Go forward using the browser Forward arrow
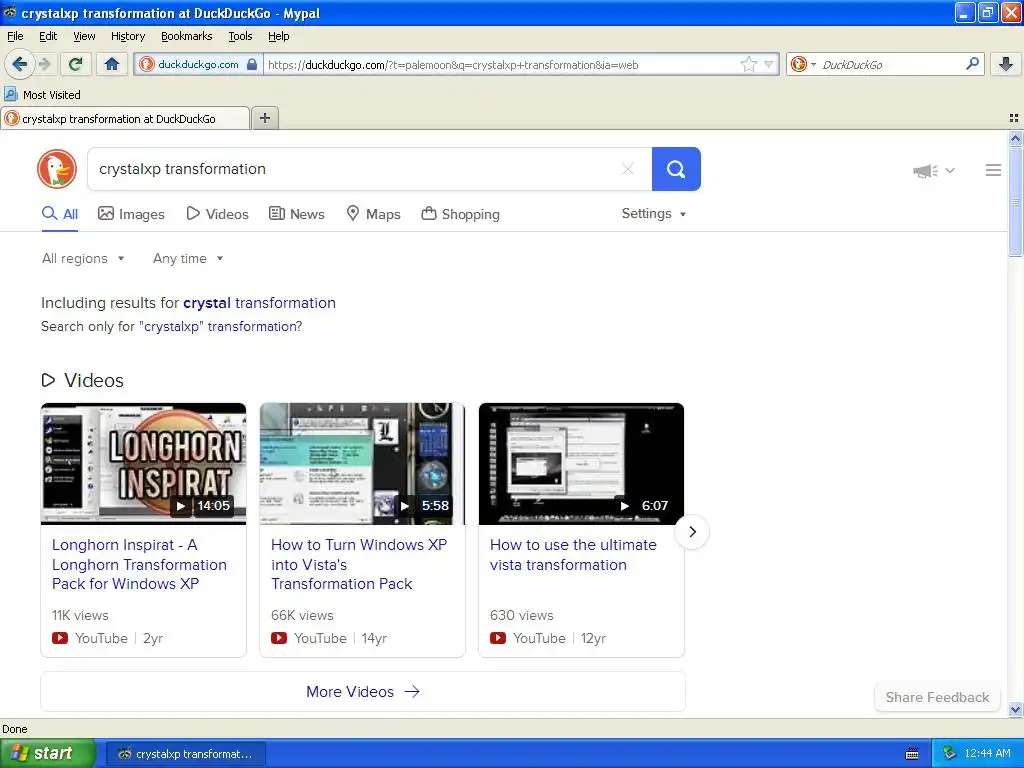Screen dimensions: 1024x768 coord(44,64)
